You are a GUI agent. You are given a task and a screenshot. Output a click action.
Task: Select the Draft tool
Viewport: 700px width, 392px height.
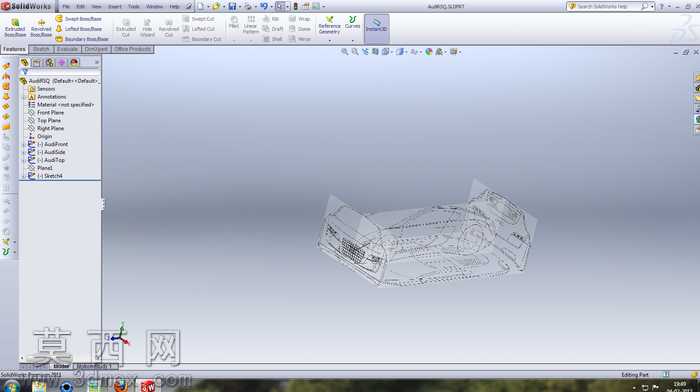(272, 29)
